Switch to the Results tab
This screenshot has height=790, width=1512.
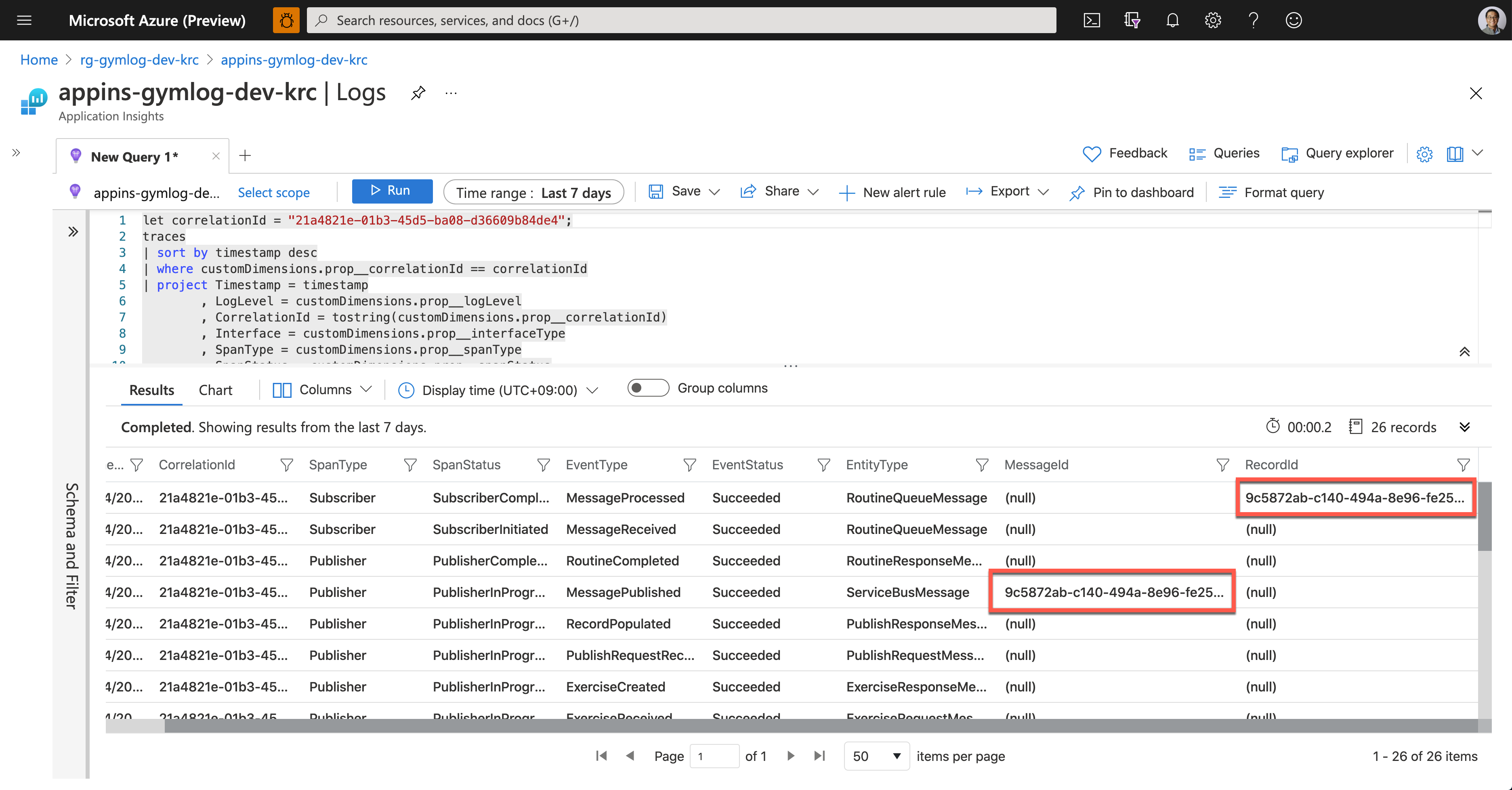click(x=152, y=389)
